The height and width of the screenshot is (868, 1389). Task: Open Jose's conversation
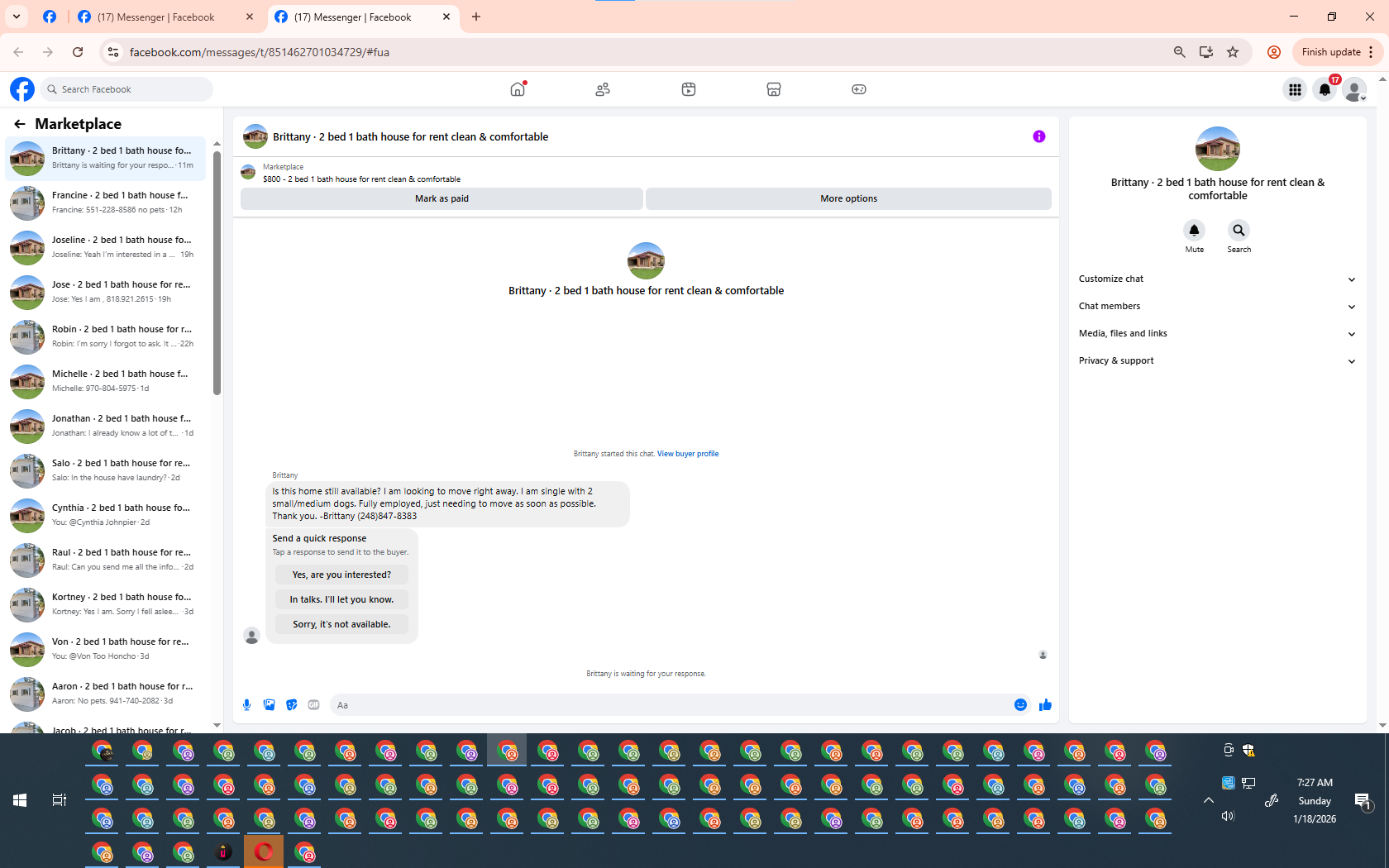click(106, 292)
